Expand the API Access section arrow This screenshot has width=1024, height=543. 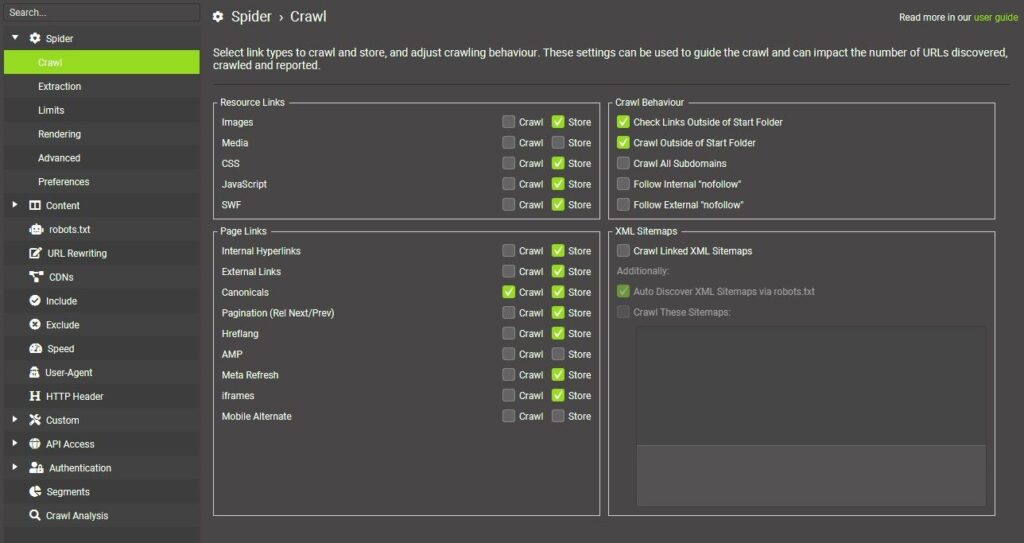(15, 444)
